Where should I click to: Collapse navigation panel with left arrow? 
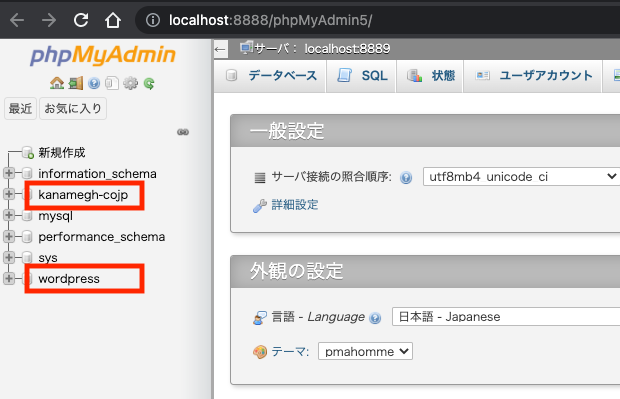click(x=220, y=49)
